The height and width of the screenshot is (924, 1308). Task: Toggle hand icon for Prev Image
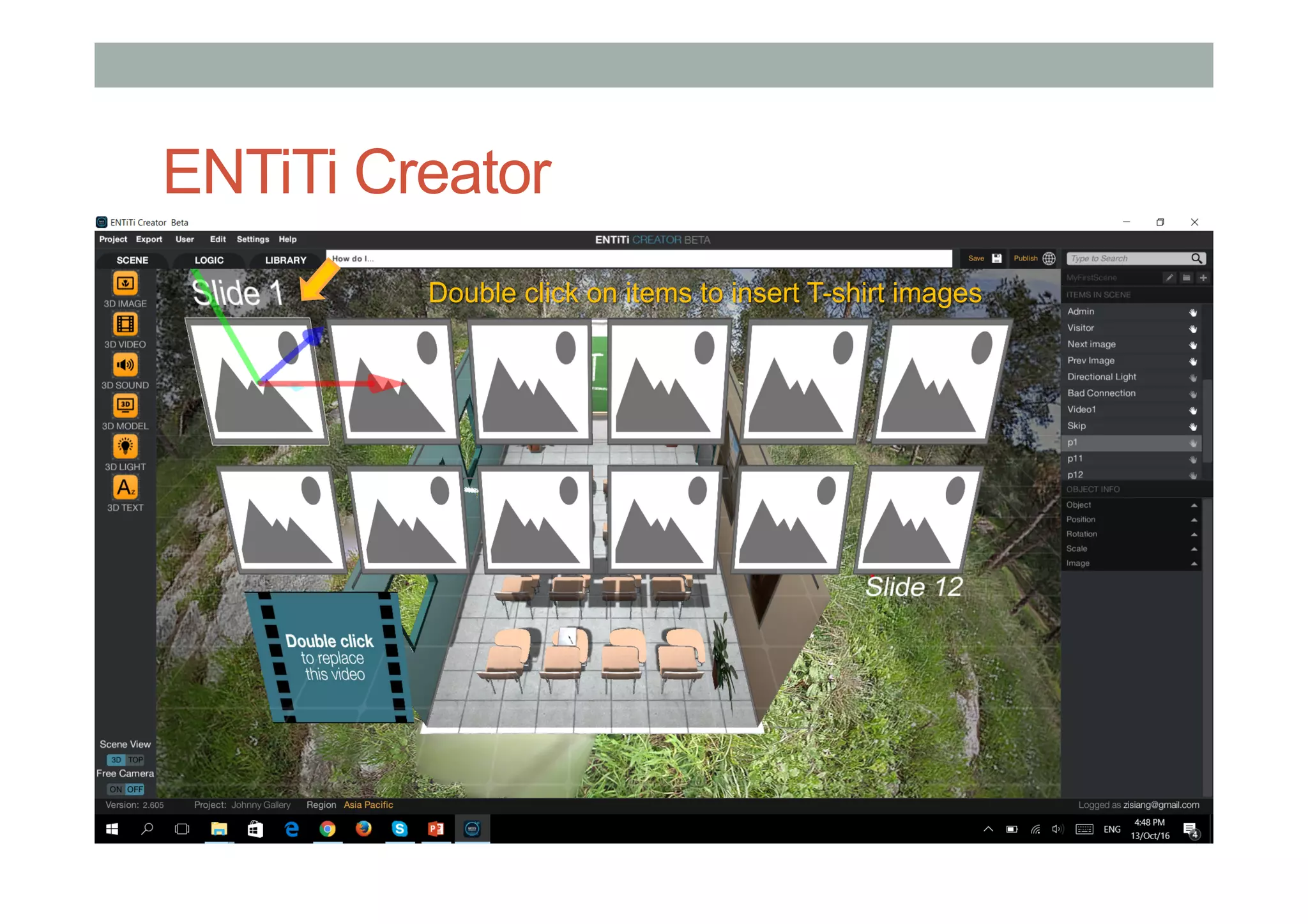click(1192, 361)
